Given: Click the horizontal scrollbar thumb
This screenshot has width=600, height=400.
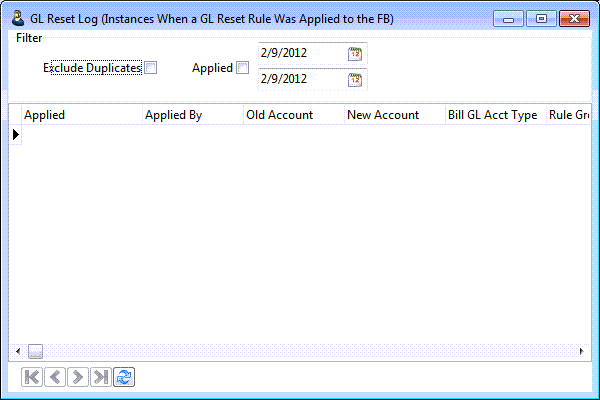Looking at the screenshot, I should [x=35, y=351].
